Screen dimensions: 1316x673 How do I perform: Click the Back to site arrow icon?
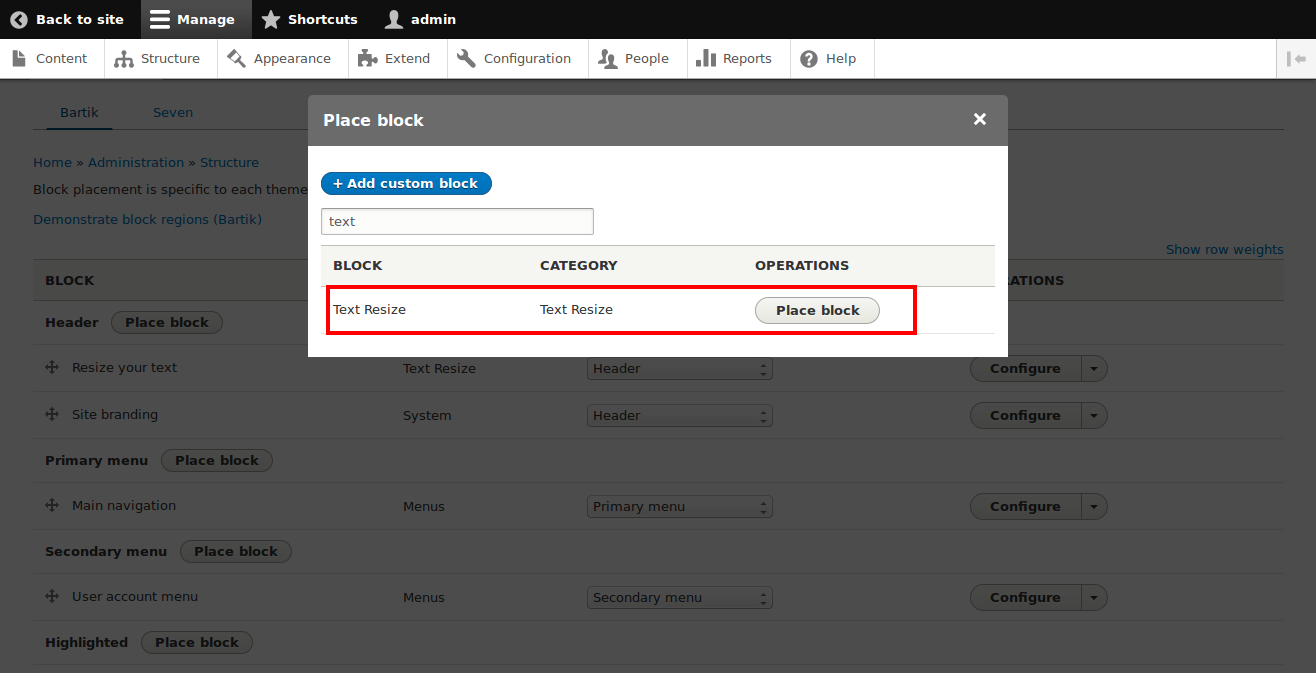(19, 20)
